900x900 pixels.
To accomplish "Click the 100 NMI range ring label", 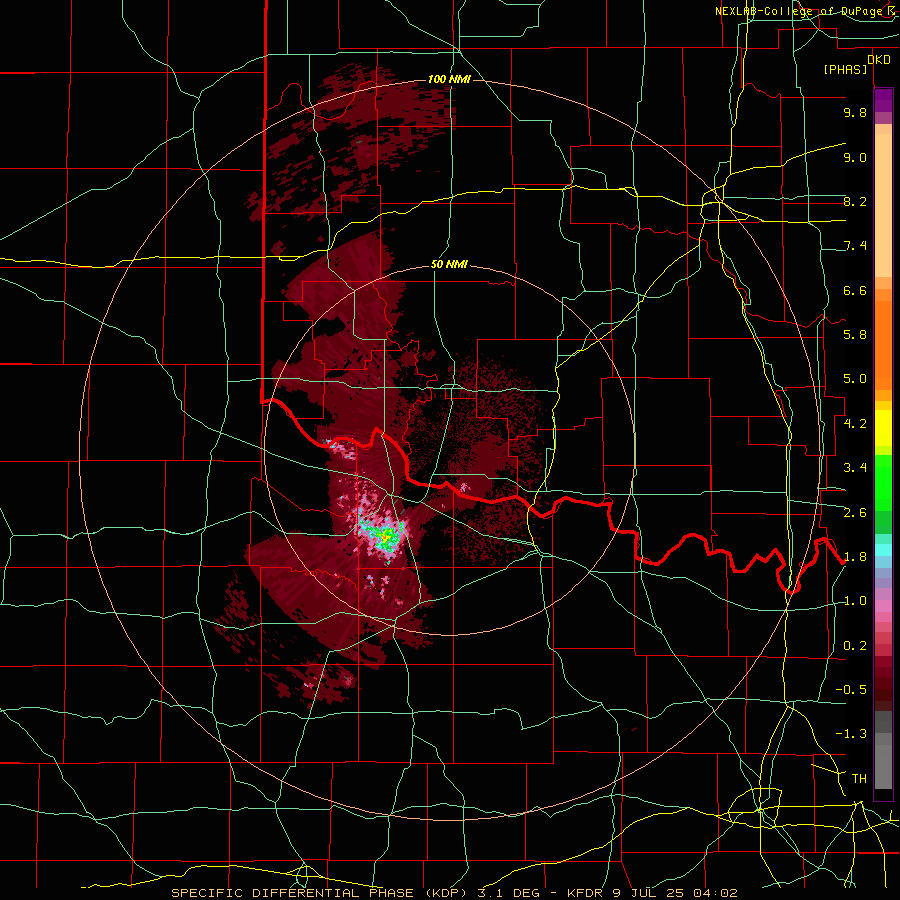I will 449,79.
